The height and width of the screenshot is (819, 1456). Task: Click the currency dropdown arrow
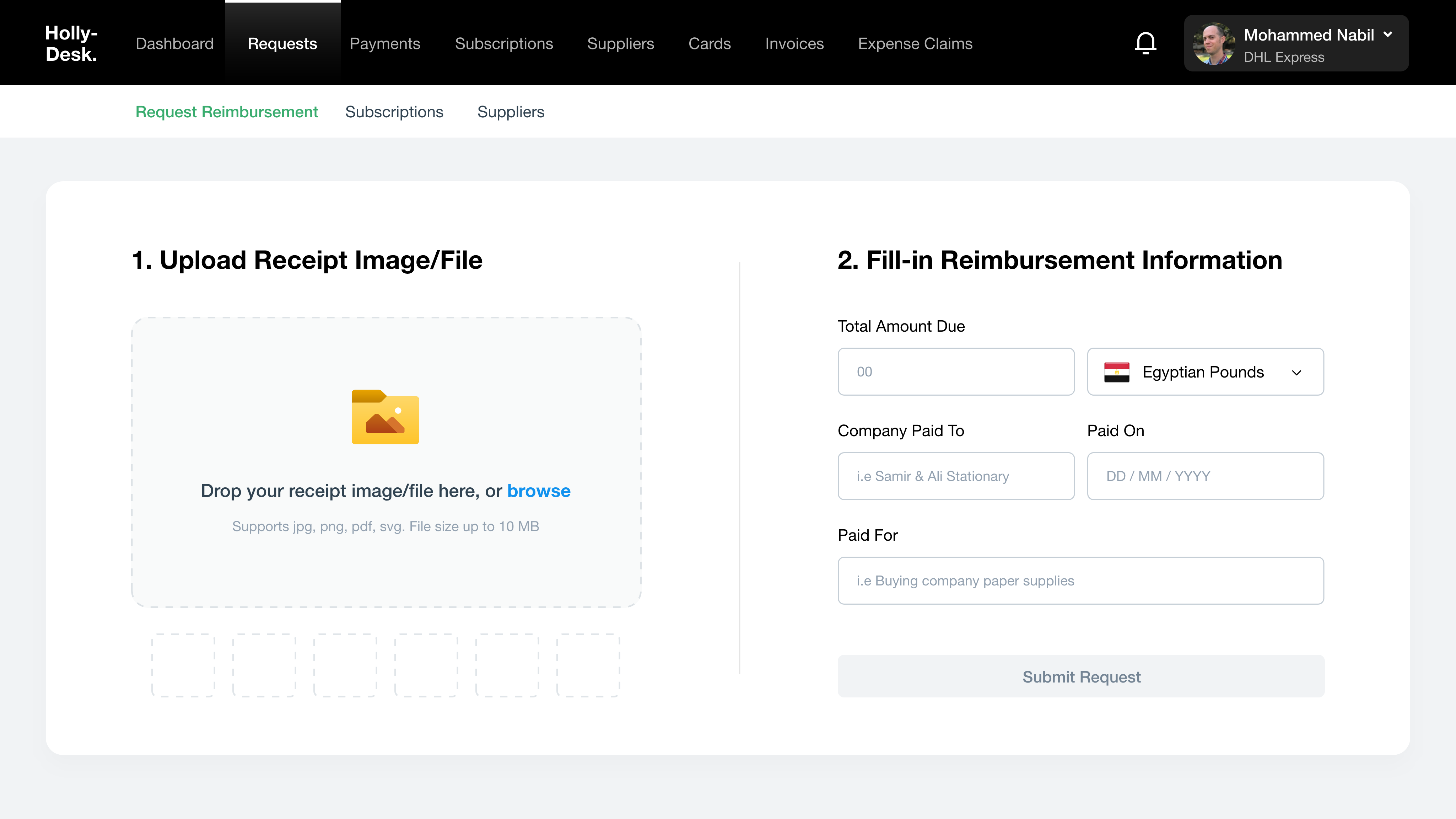[1296, 373]
